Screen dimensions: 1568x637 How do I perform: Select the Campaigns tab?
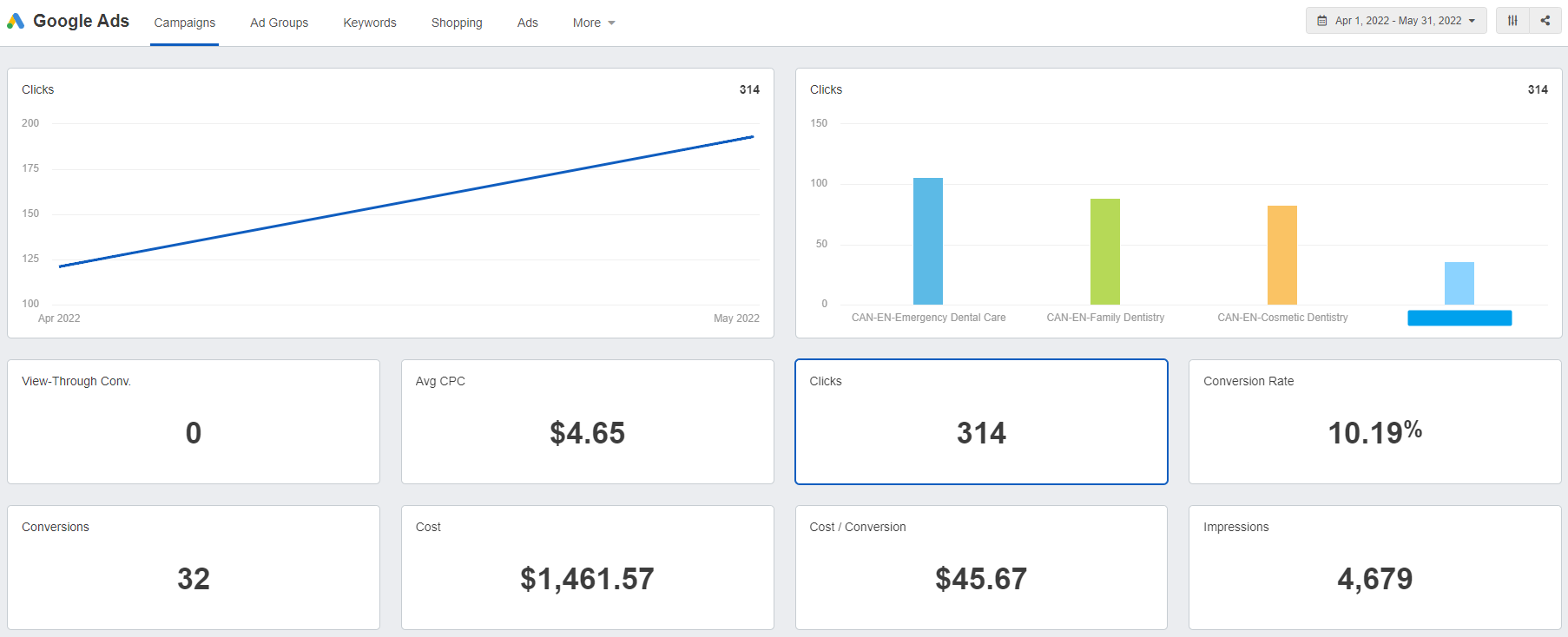click(184, 23)
